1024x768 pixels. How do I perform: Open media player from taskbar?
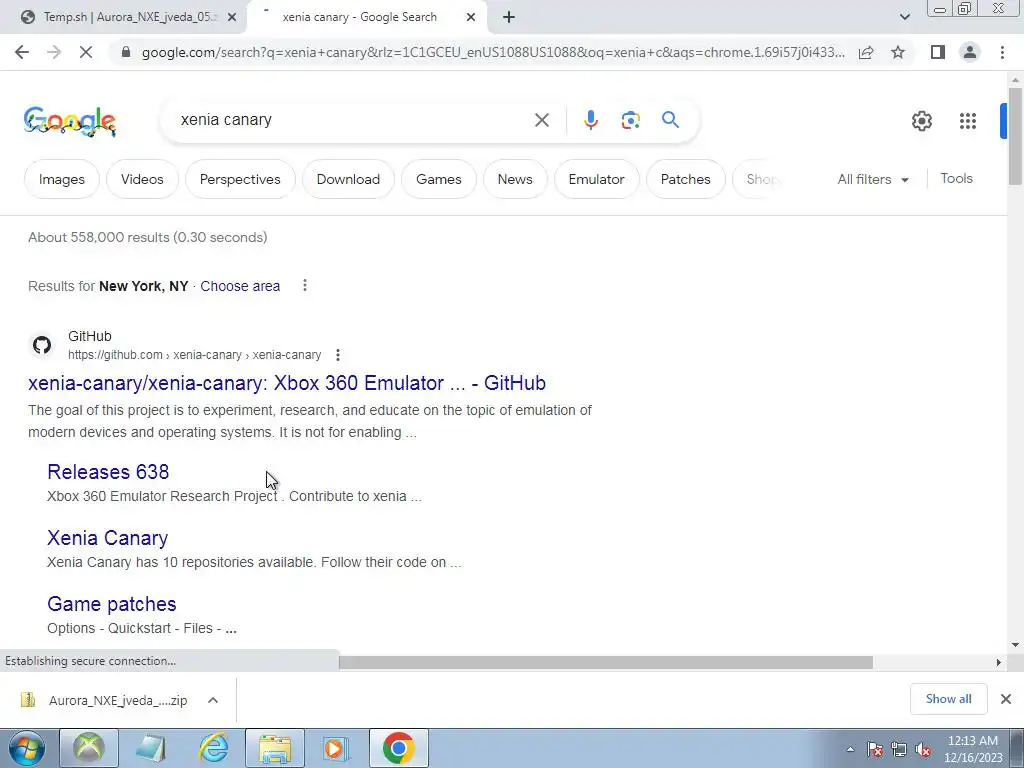[336, 748]
